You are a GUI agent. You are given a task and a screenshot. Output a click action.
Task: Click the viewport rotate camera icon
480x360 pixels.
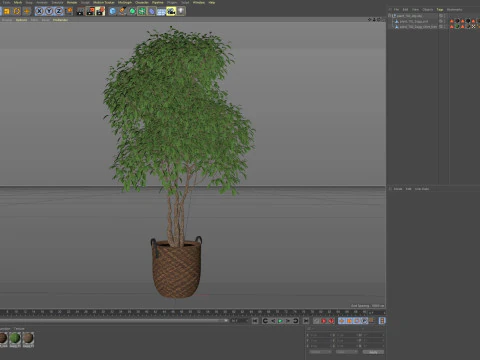click(379, 20)
